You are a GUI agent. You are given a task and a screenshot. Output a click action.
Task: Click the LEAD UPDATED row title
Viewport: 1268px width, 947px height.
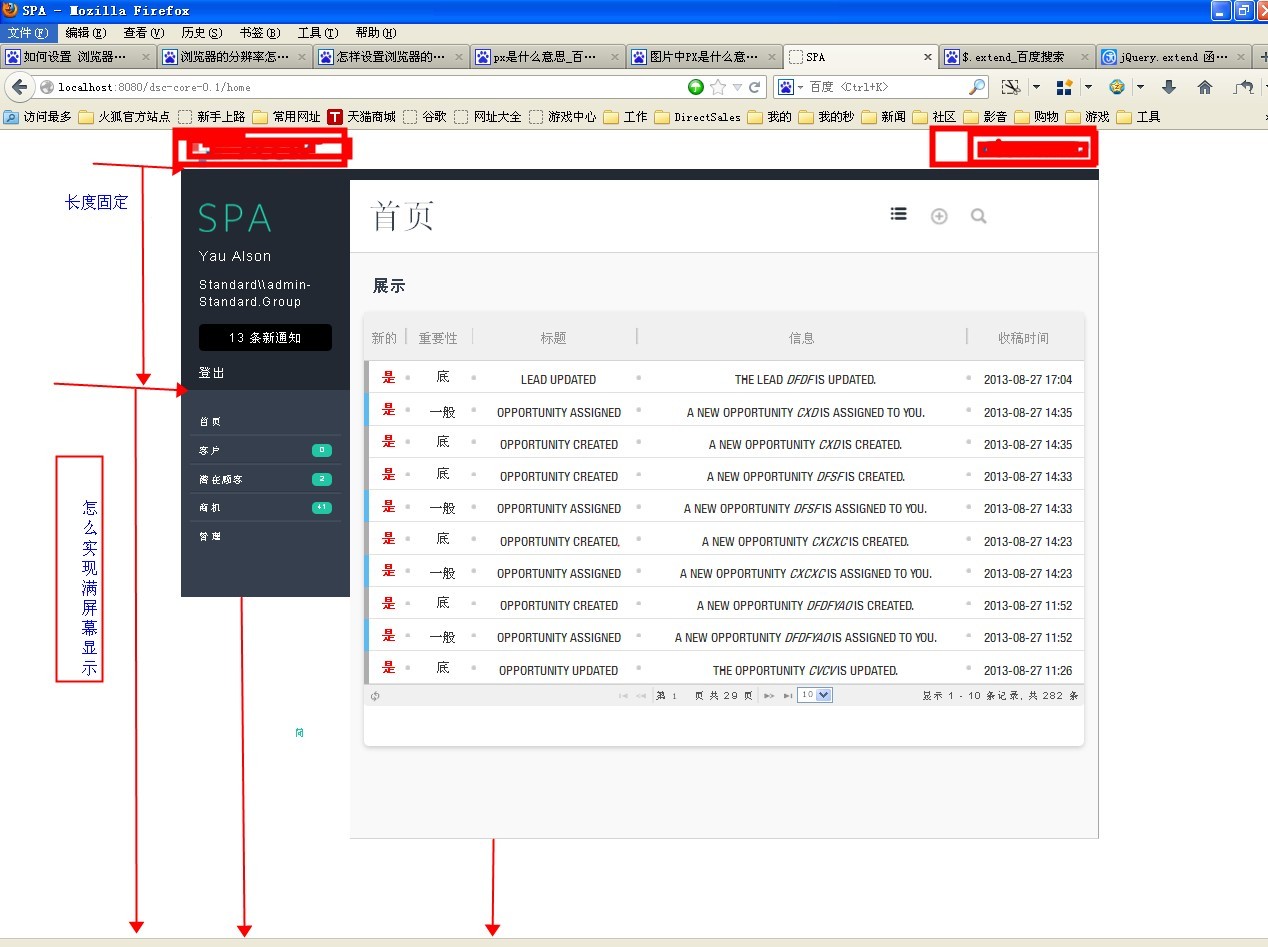558,380
